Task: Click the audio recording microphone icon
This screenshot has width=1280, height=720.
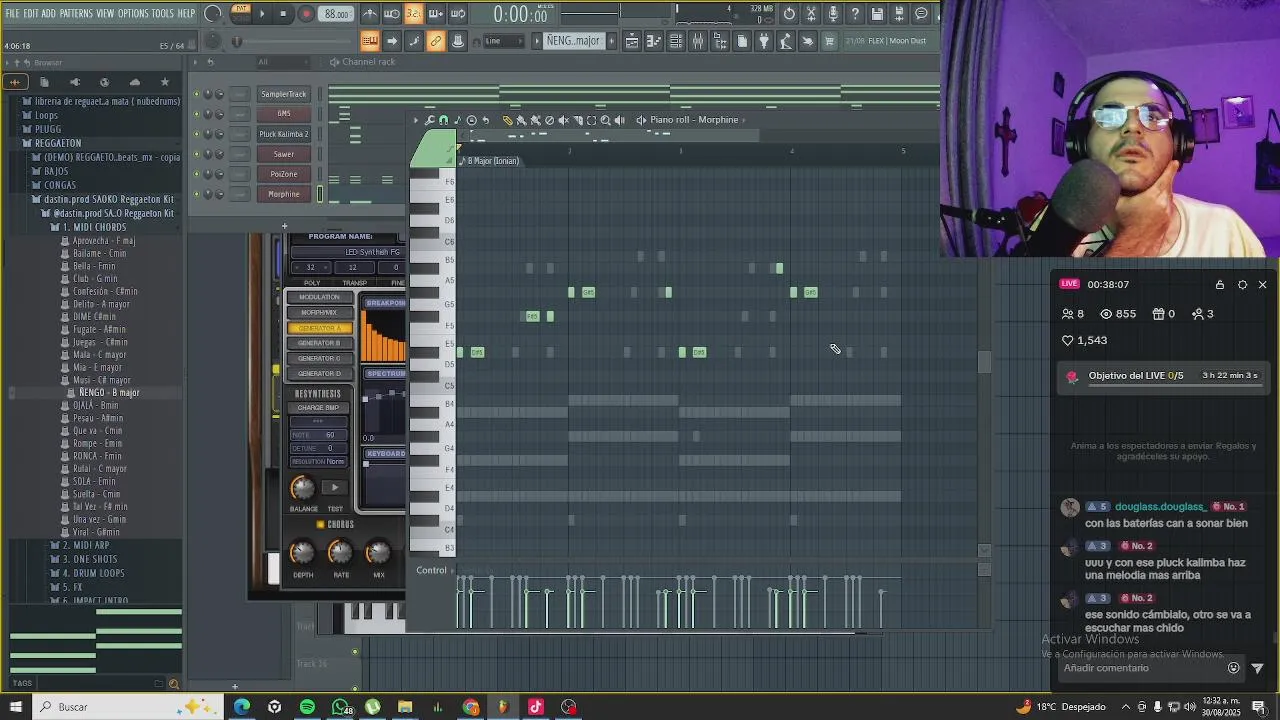Action: [833, 14]
